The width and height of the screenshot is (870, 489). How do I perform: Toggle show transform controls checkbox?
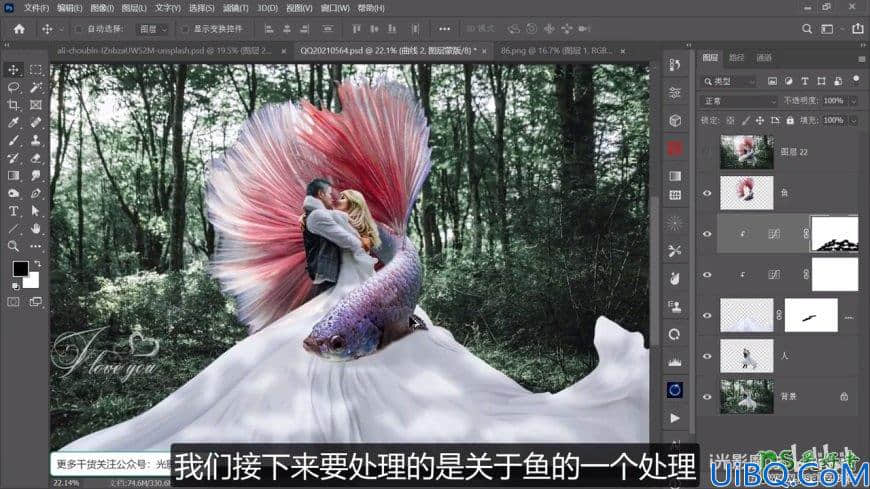185,29
